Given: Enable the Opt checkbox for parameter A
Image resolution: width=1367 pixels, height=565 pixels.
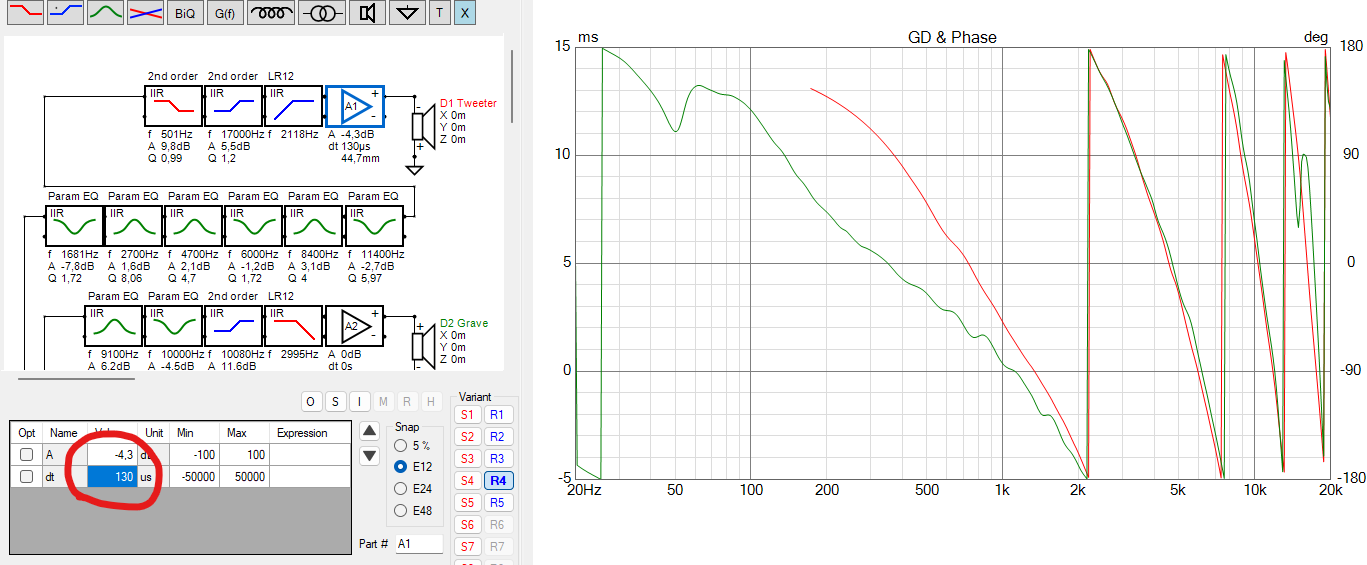Looking at the screenshot, I should [27, 454].
